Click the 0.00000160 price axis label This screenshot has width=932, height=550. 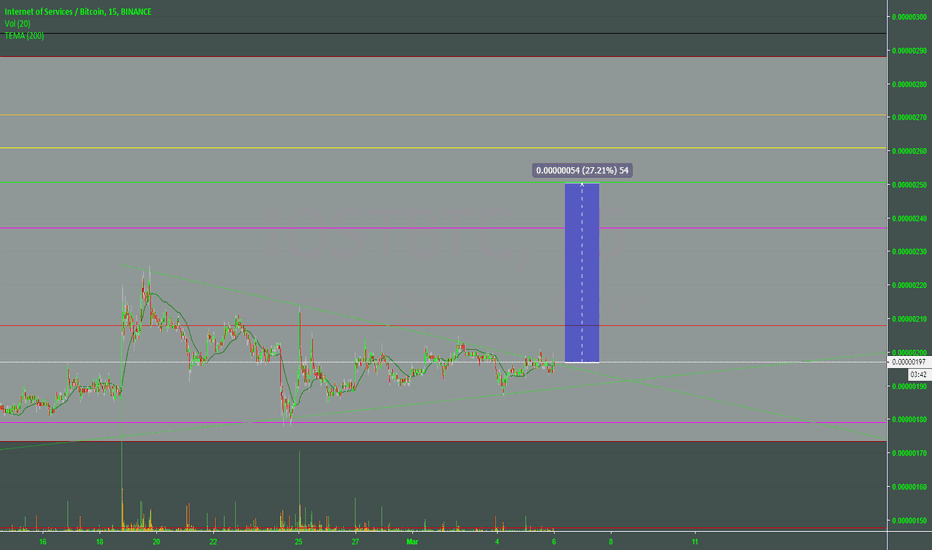coord(909,486)
